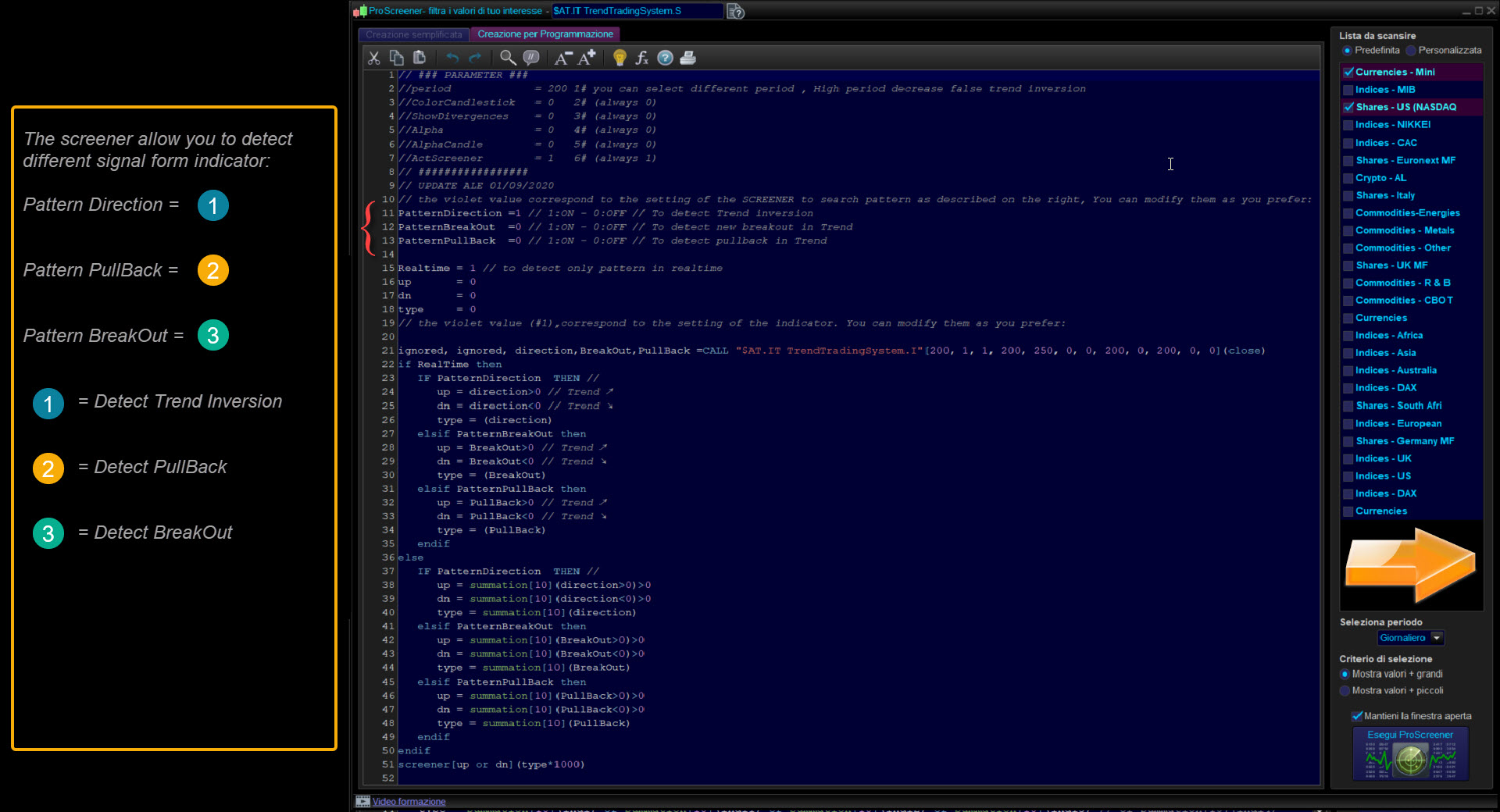1500x812 pixels.
Task: Undo the last edit with arrow icon
Action: point(452,58)
